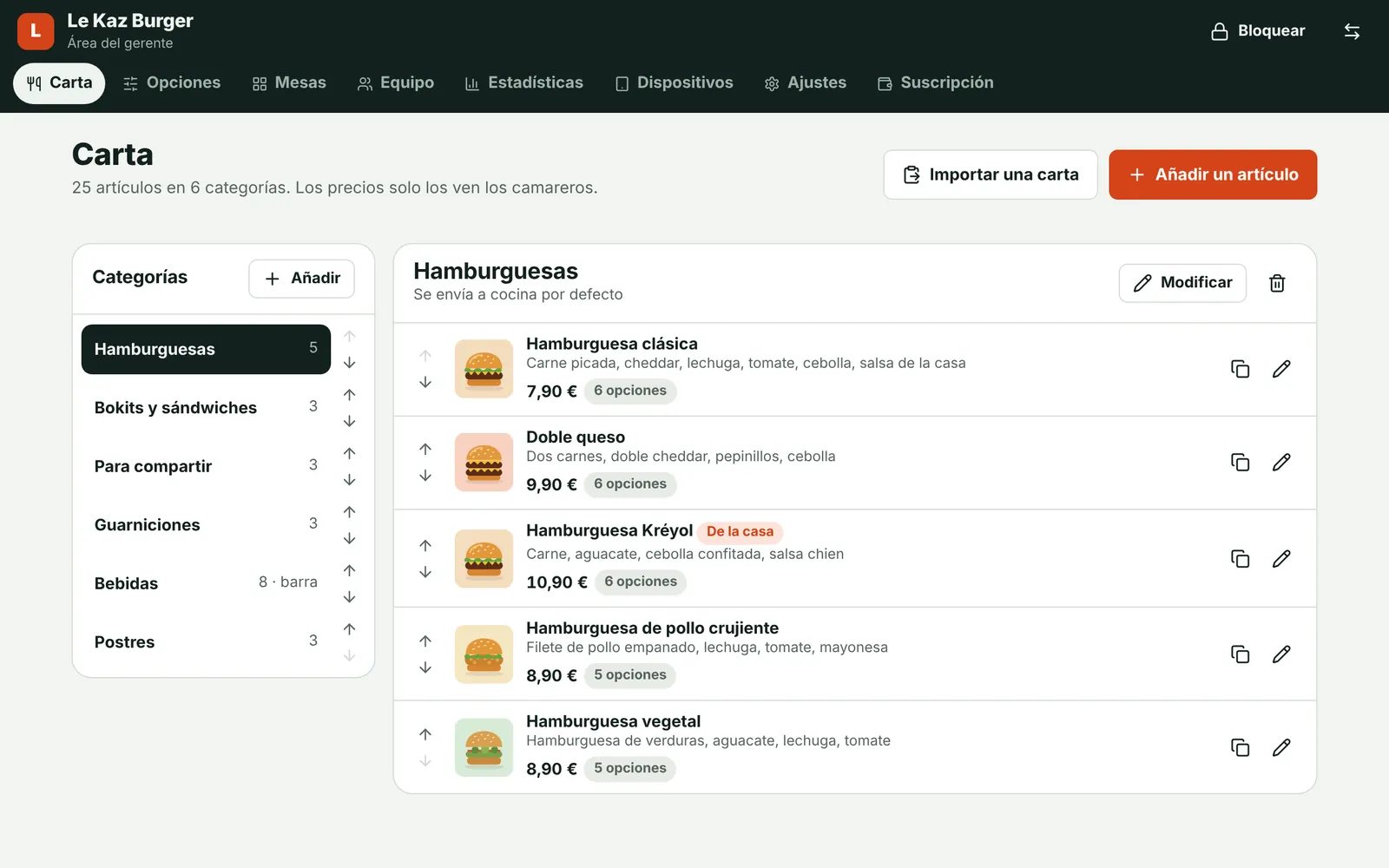This screenshot has height=868, width=1389.
Task: Duplicate the Hamburguesa Kréyol item
Action: coord(1241,558)
